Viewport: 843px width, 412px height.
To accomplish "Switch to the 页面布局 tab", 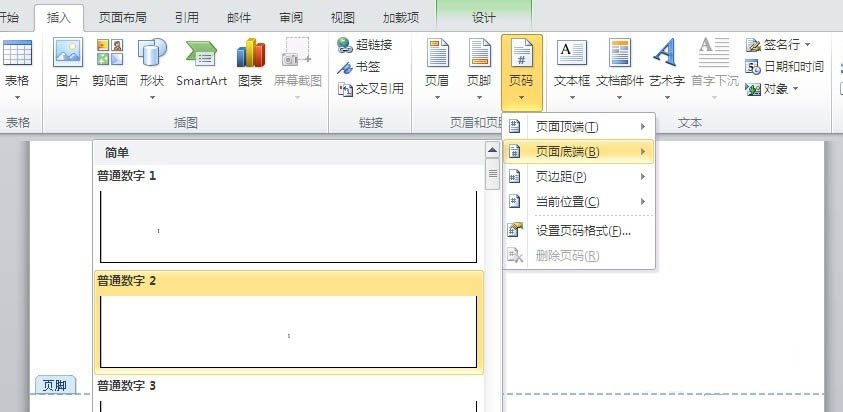I will click(x=123, y=18).
